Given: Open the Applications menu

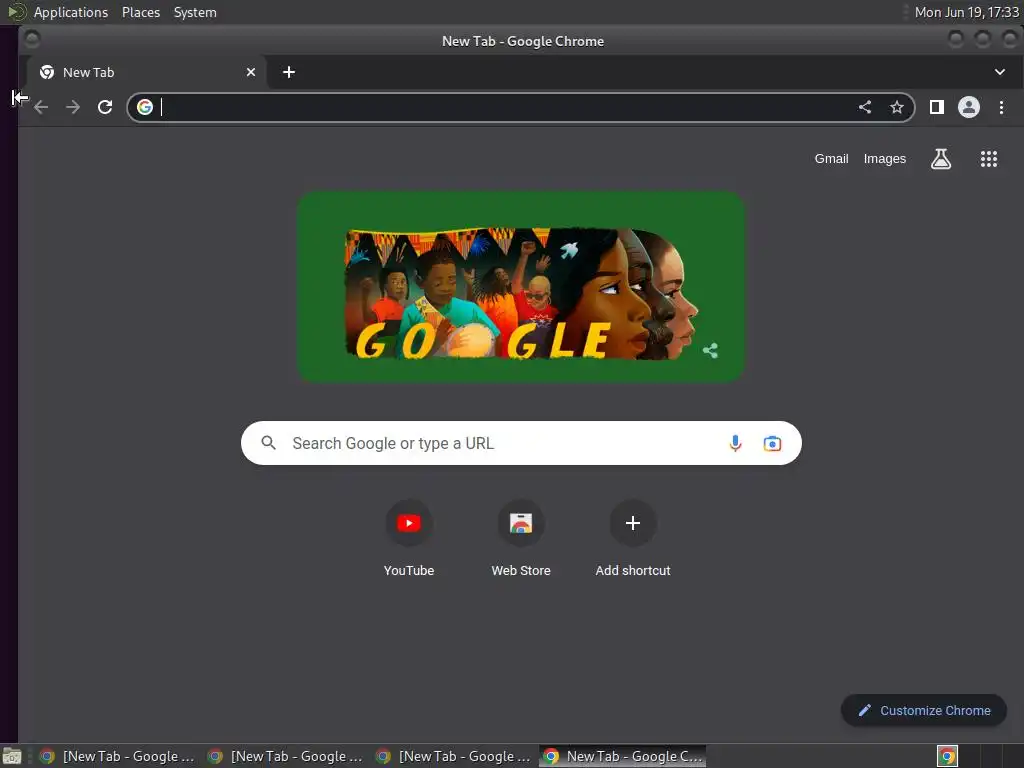Looking at the screenshot, I should 71,12.
